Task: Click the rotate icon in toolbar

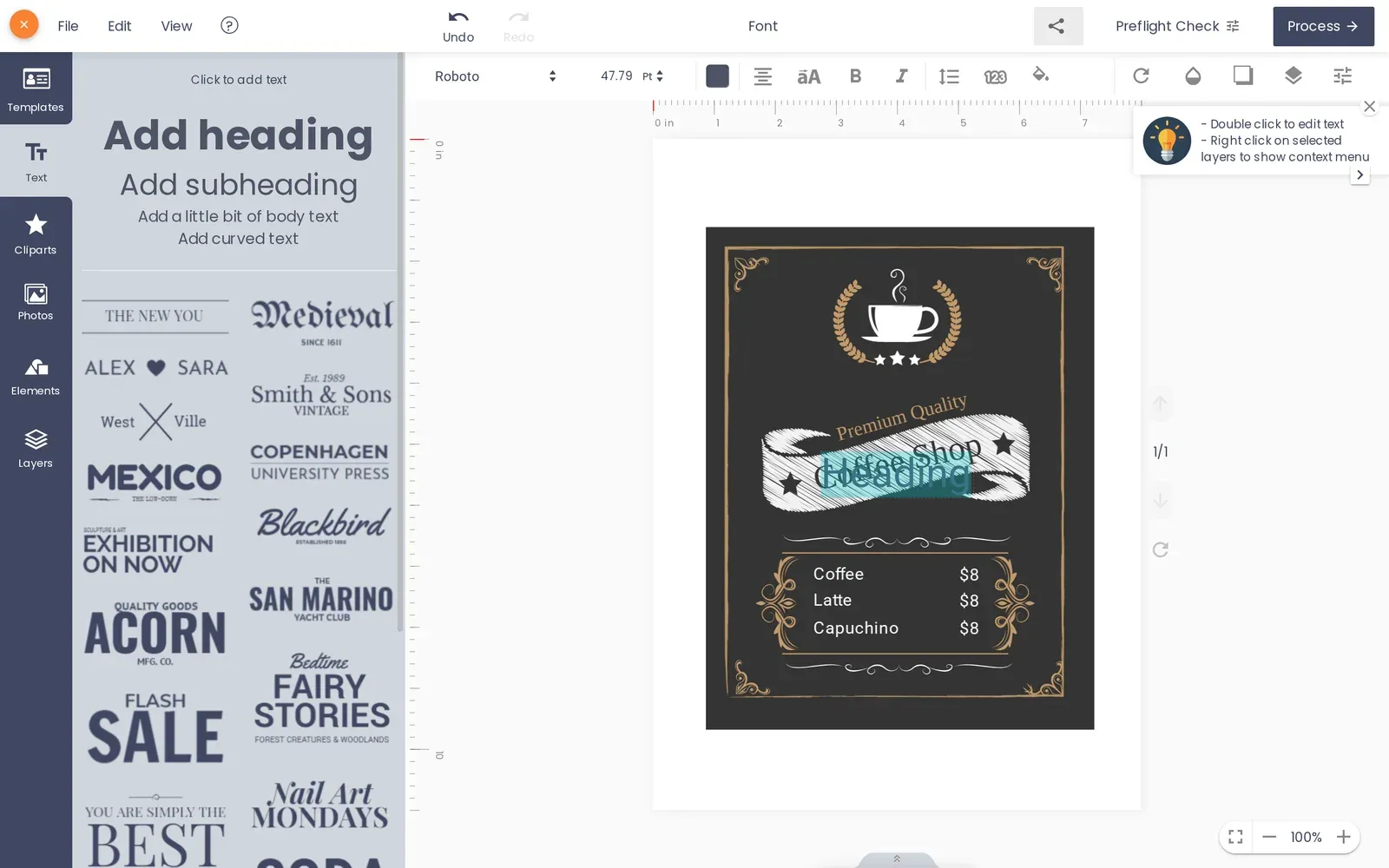Action: click(1141, 76)
